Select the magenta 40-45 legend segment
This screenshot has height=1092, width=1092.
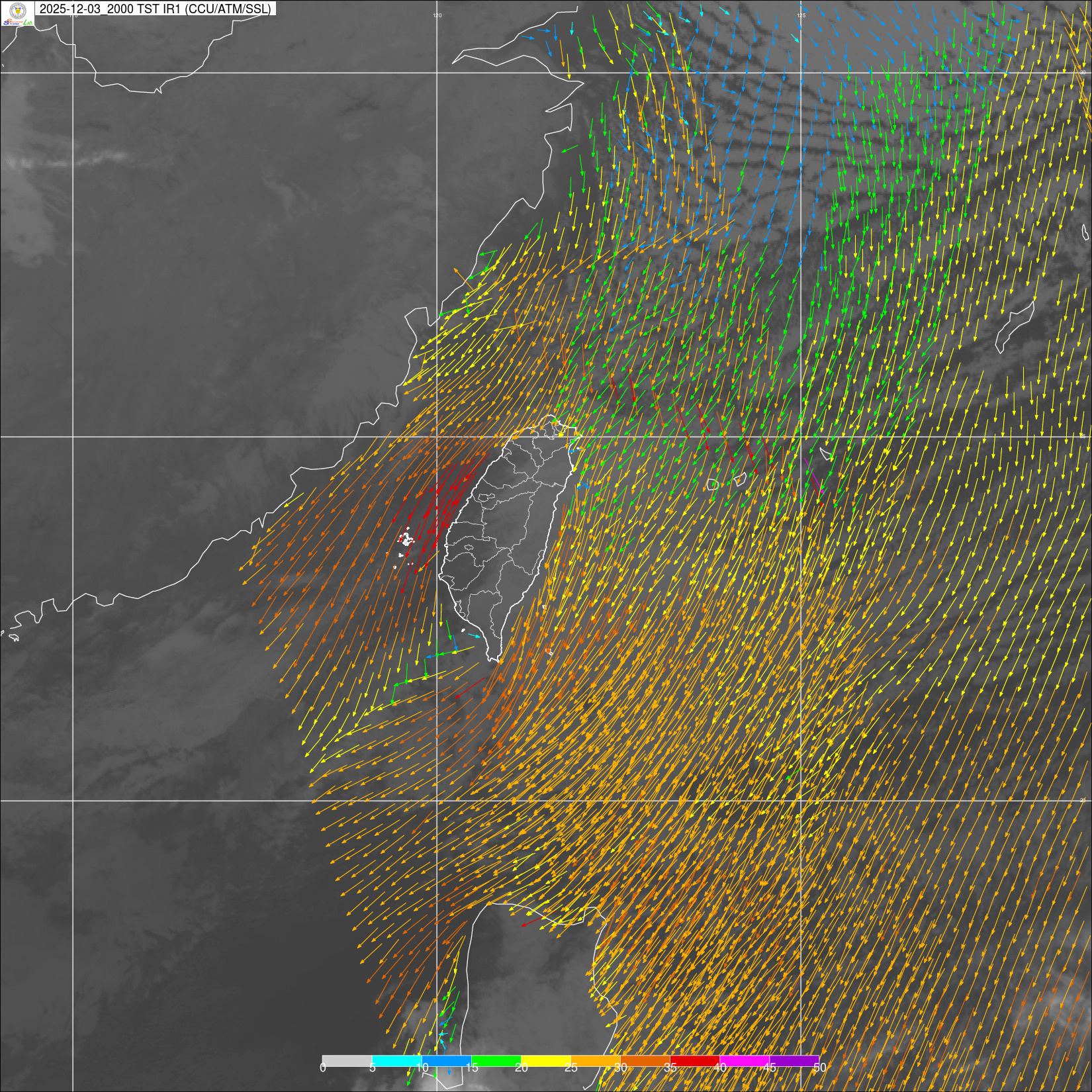[745, 1061]
